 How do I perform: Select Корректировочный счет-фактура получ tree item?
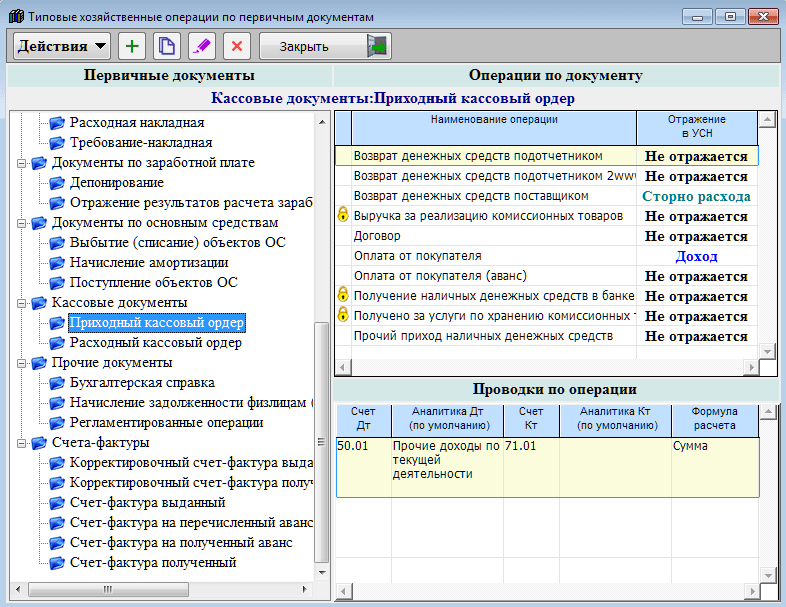pyautogui.click(x=191, y=483)
